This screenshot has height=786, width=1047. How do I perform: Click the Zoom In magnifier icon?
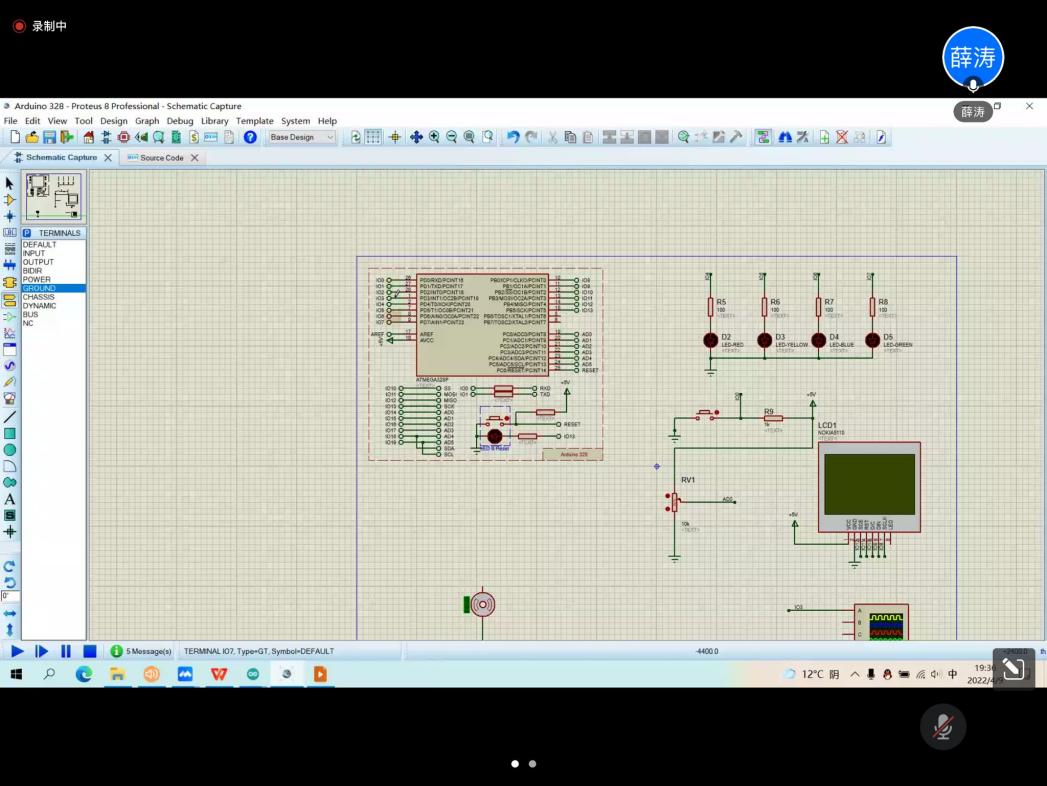coord(434,137)
